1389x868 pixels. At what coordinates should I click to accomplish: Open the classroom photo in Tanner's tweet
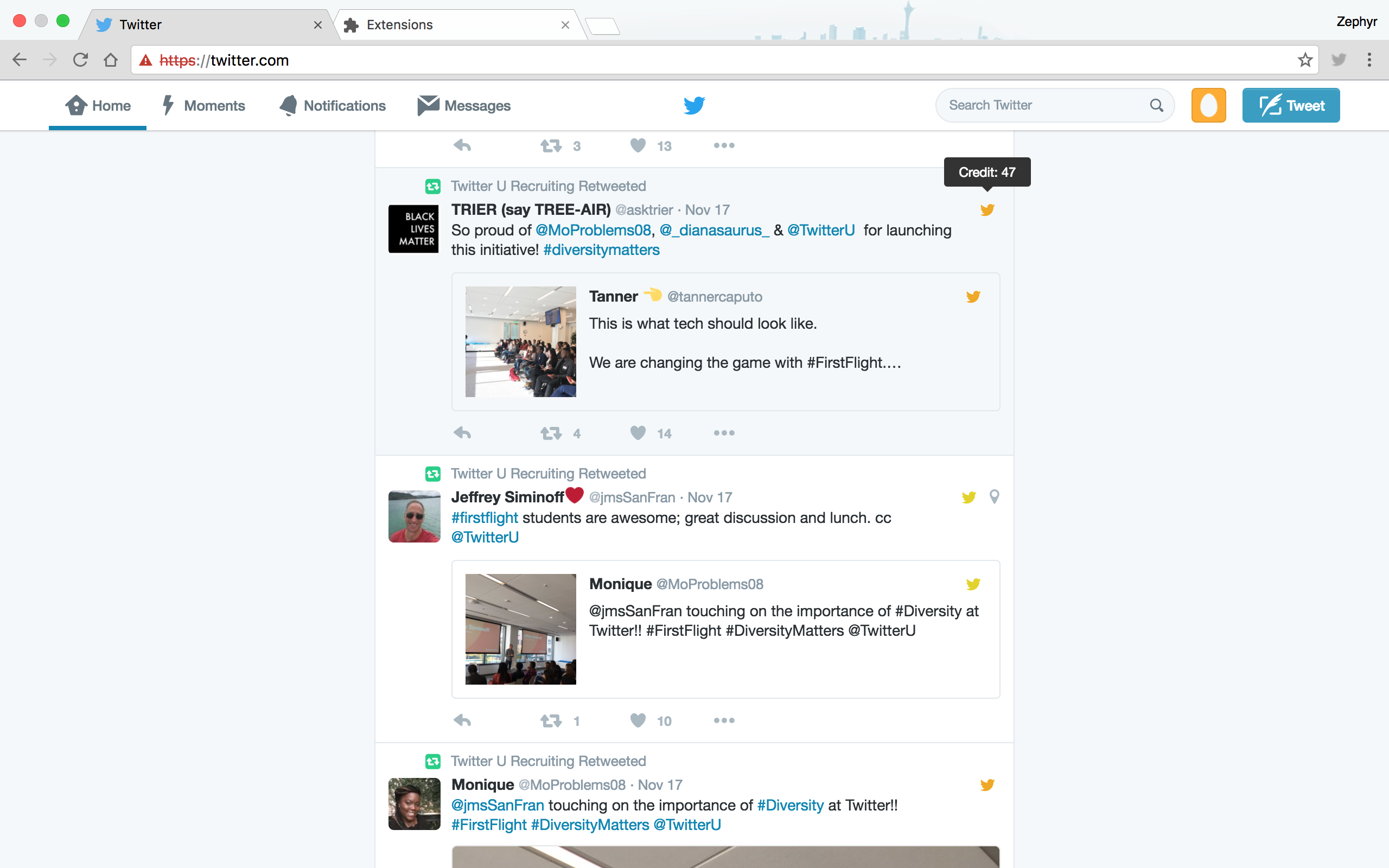(x=520, y=342)
